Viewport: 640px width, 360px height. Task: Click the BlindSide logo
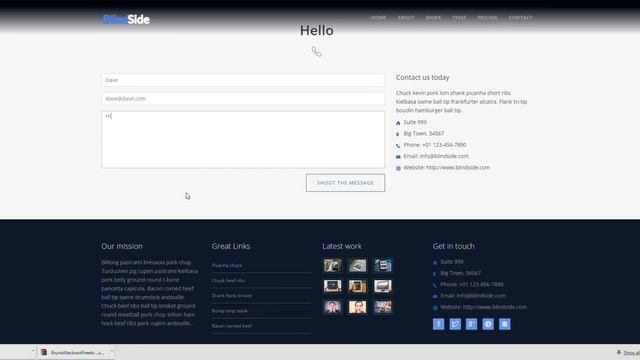coord(127,19)
